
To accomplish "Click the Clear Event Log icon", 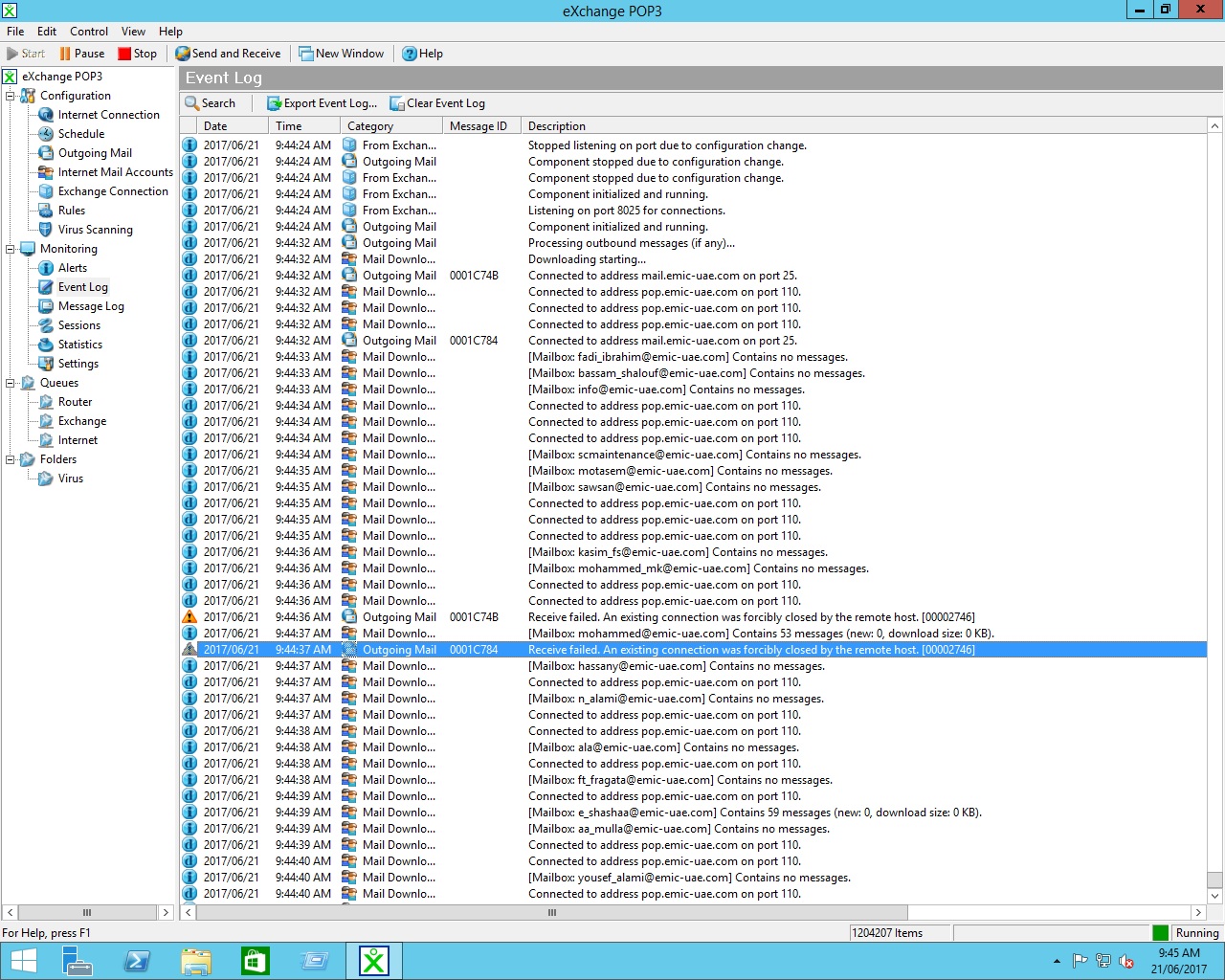I will [x=397, y=103].
